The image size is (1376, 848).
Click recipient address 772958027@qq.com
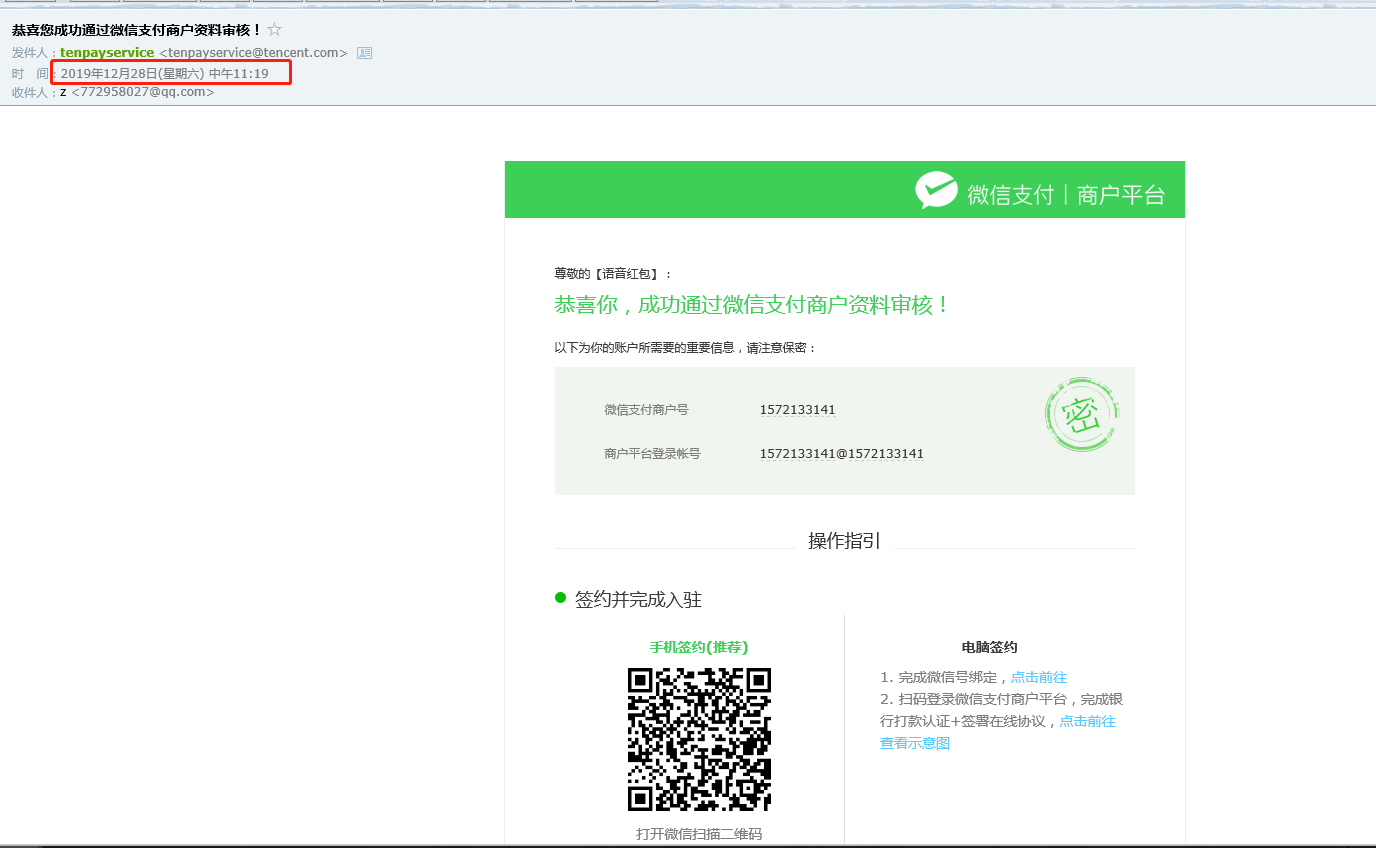(143, 92)
